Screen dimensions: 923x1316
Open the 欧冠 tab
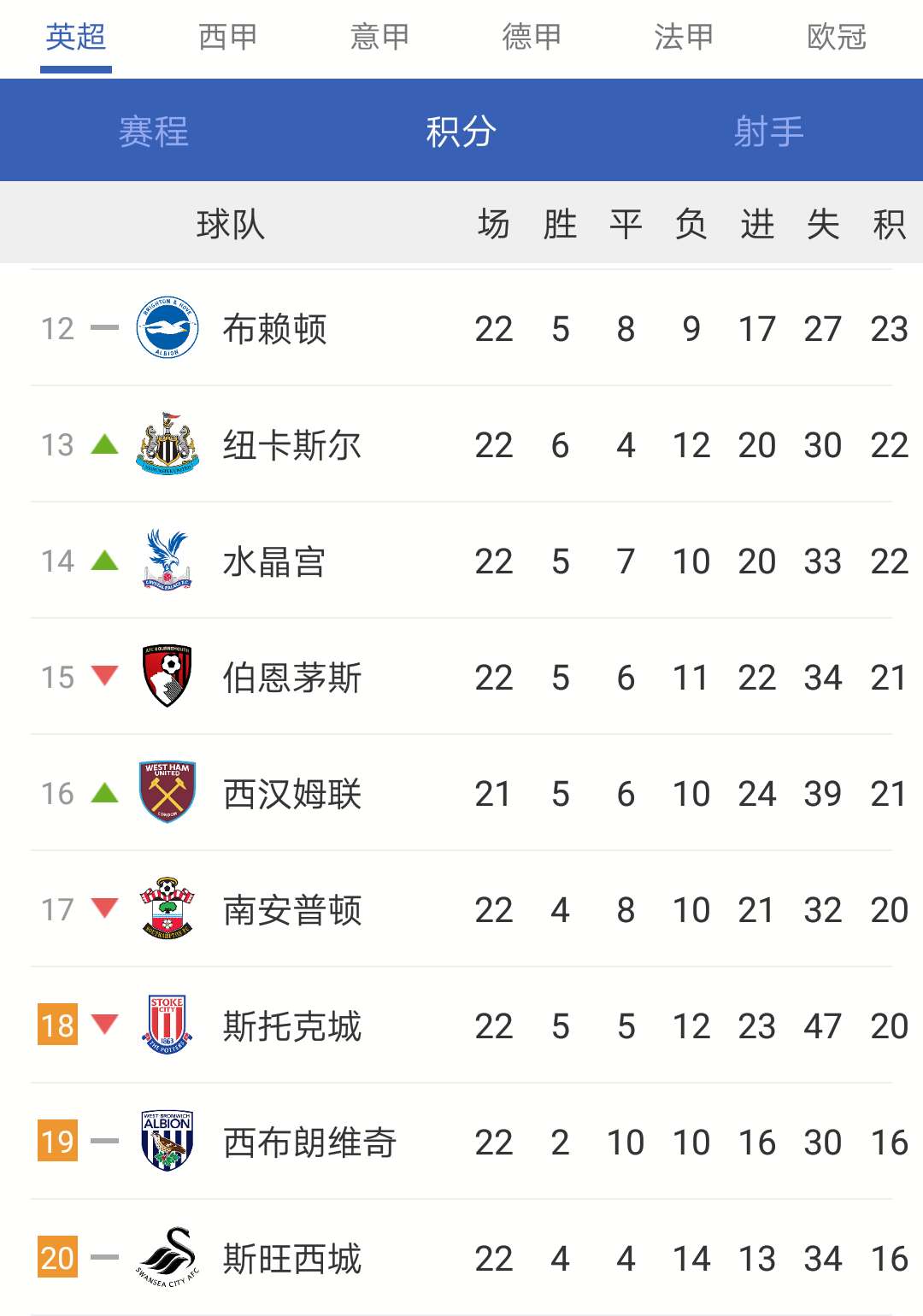click(834, 38)
